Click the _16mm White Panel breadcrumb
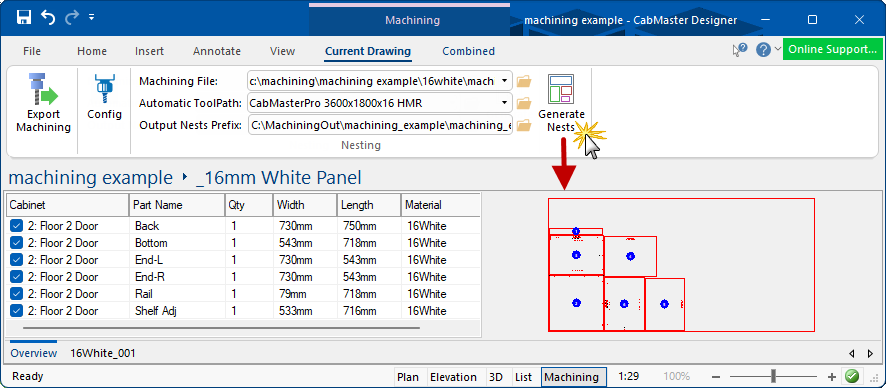Screen dimensions: 886x388 click(279, 178)
